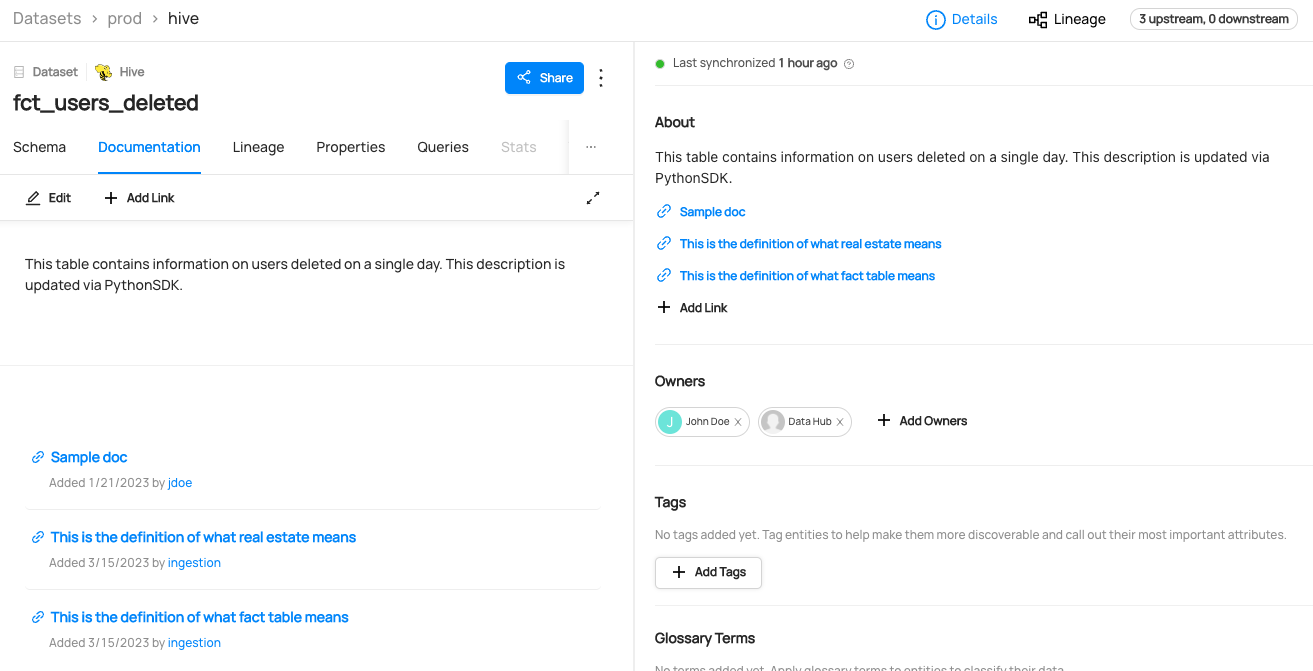The image size is (1313, 671).
Task: Click the synchronization help icon after '1 hour ago'
Action: 848,63
